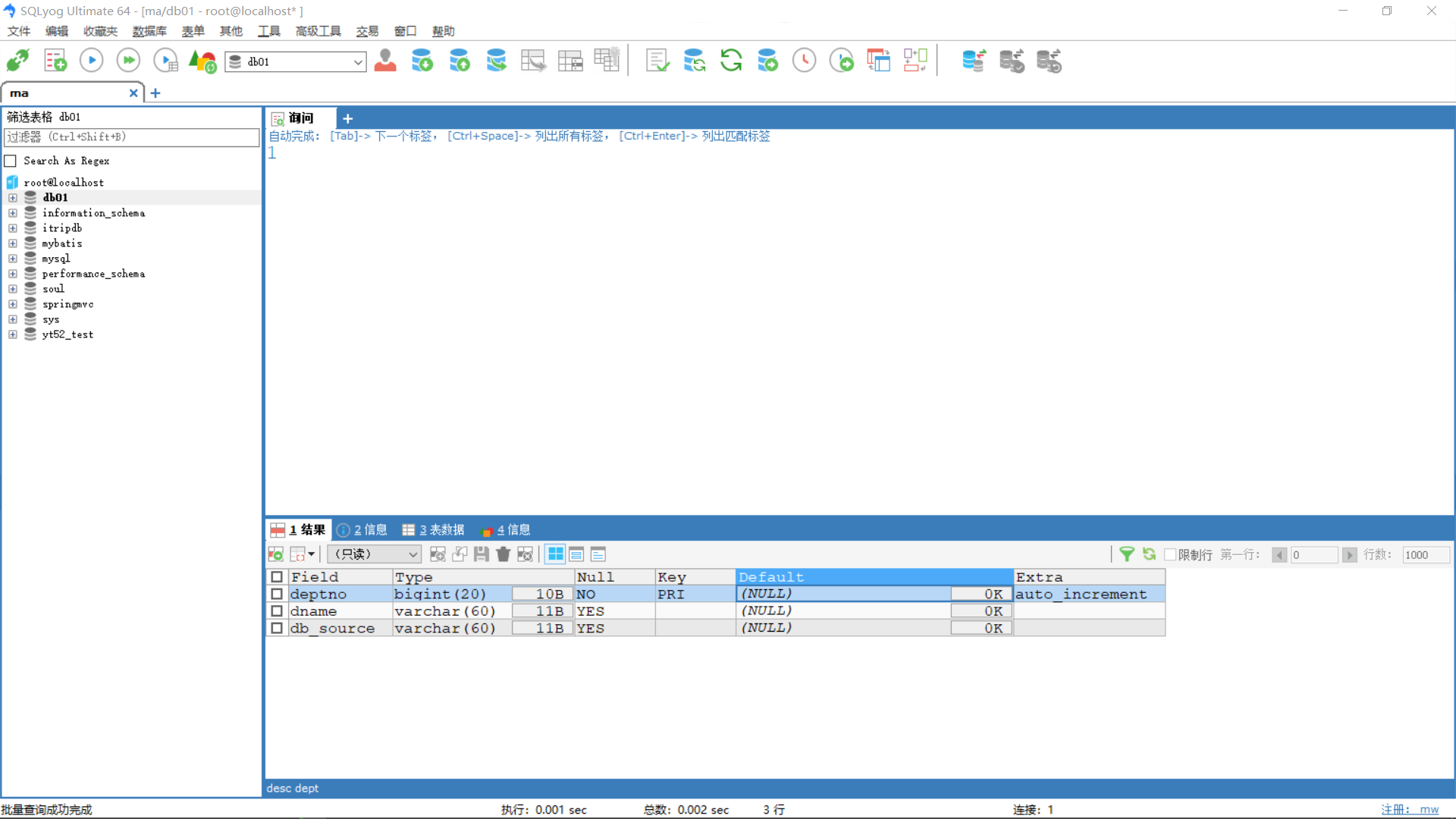The width and height of the screenshot is (1456, 819).
Task: Click the green refresh arrows toolbar icon
Action: (x=731, y=61)
